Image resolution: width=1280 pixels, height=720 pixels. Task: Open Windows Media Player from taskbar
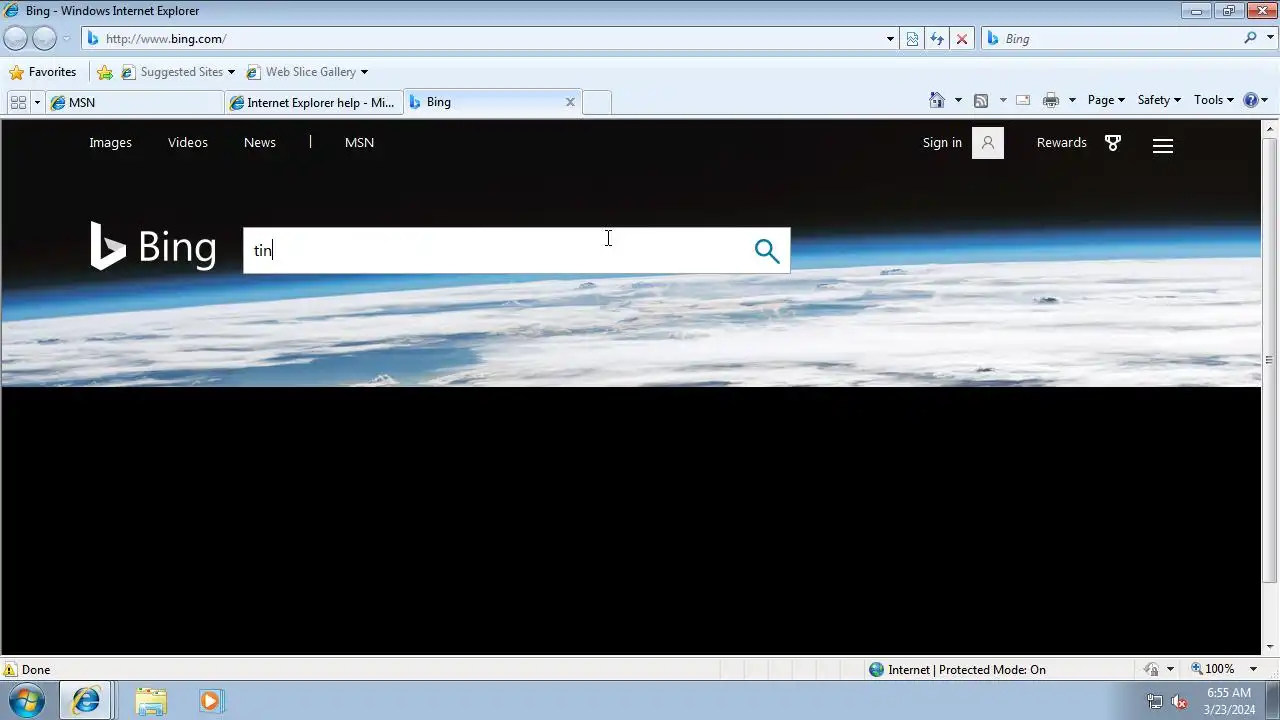point(210,701)
